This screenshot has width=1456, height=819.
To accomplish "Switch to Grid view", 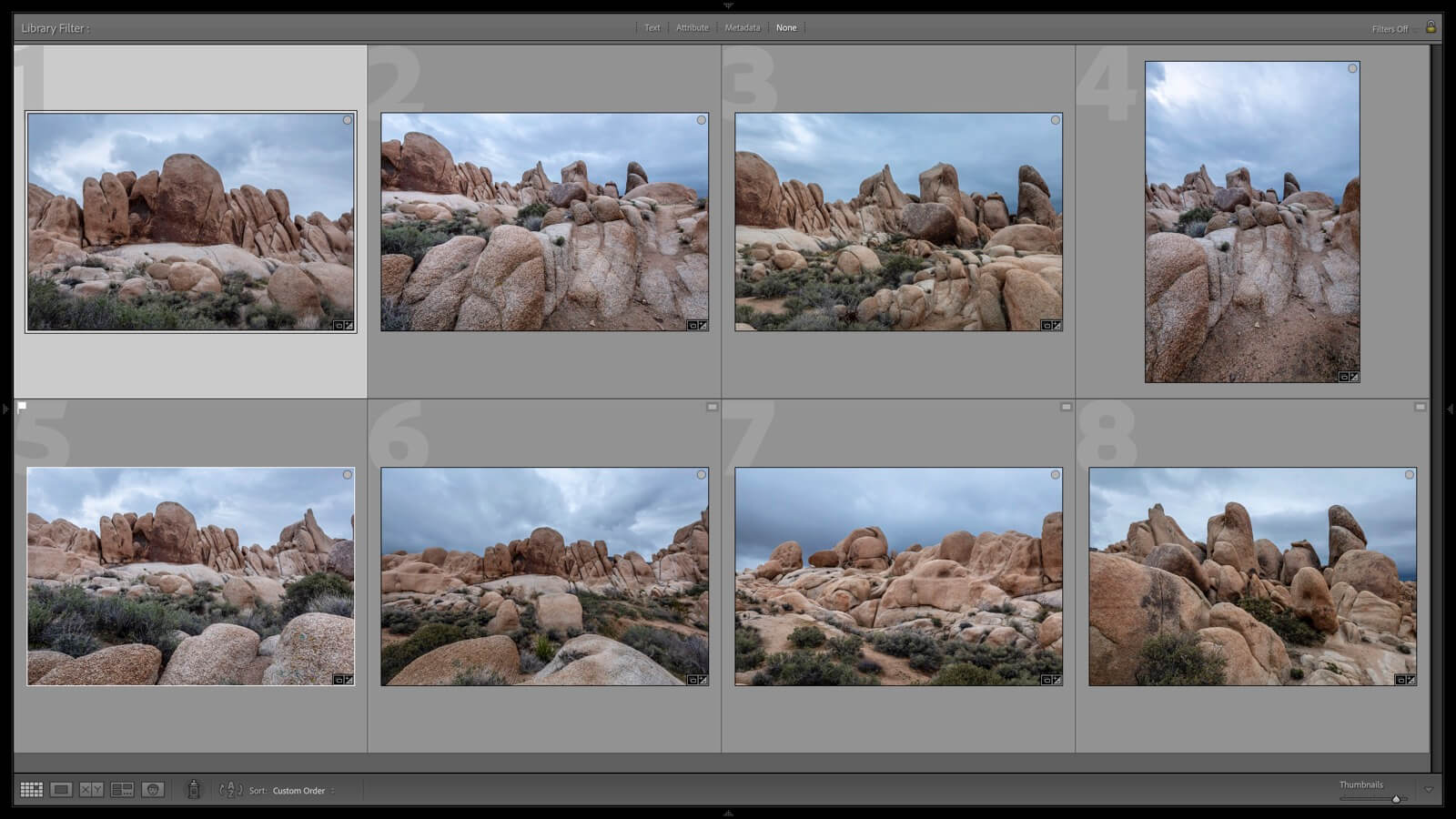I will tap(32, 790).
